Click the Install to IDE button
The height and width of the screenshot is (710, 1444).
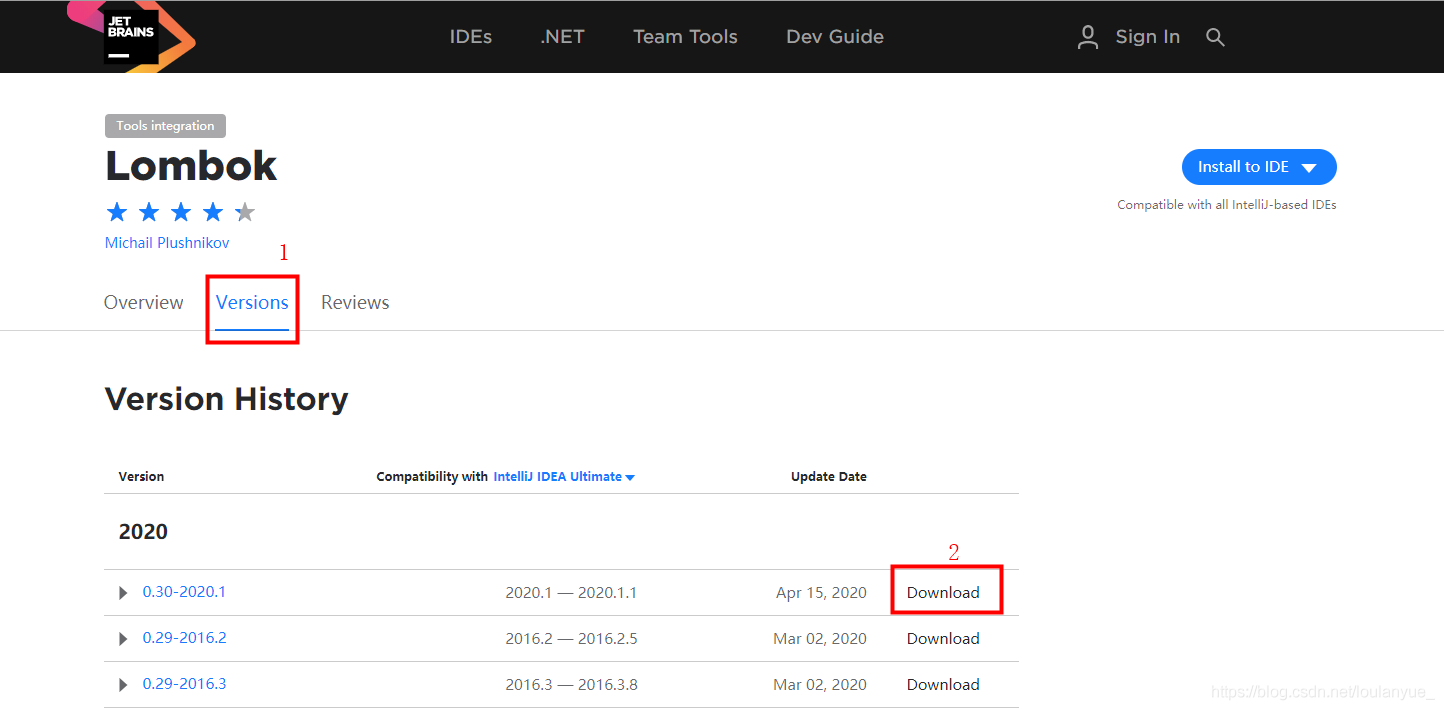(x=1259, y=167)
